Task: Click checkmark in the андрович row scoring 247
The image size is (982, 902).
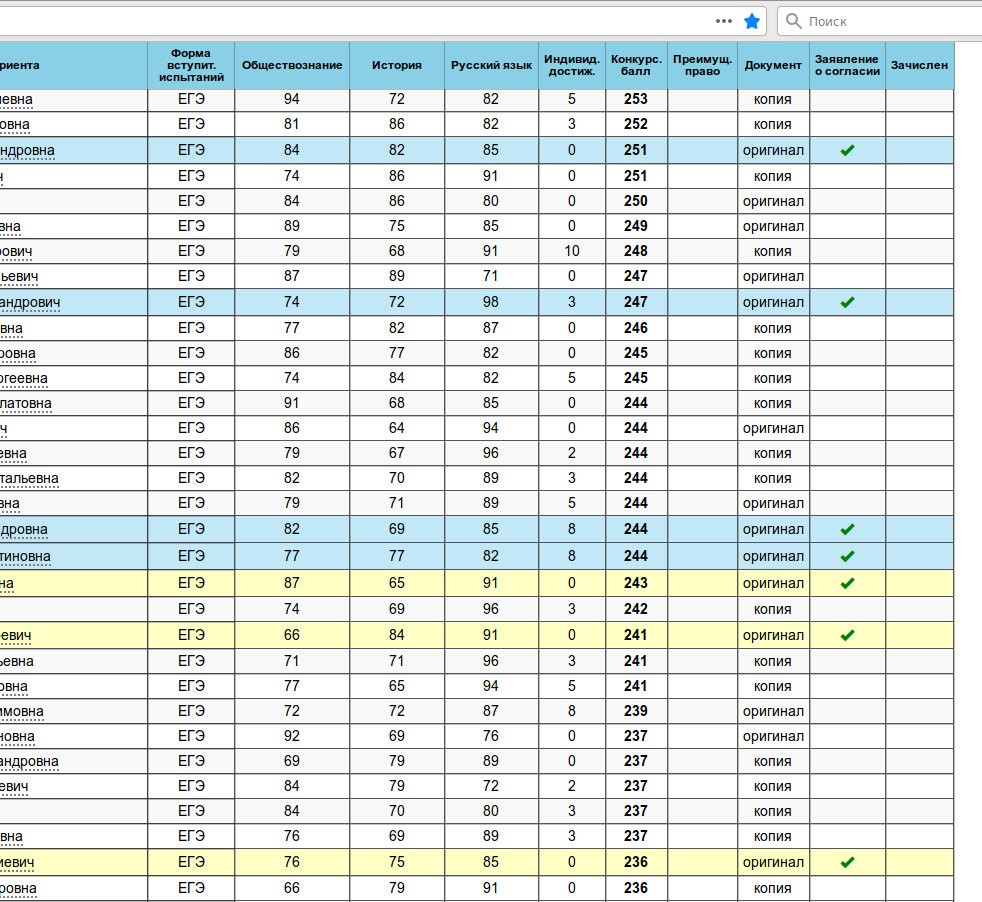Action: [x=847, y=302]
